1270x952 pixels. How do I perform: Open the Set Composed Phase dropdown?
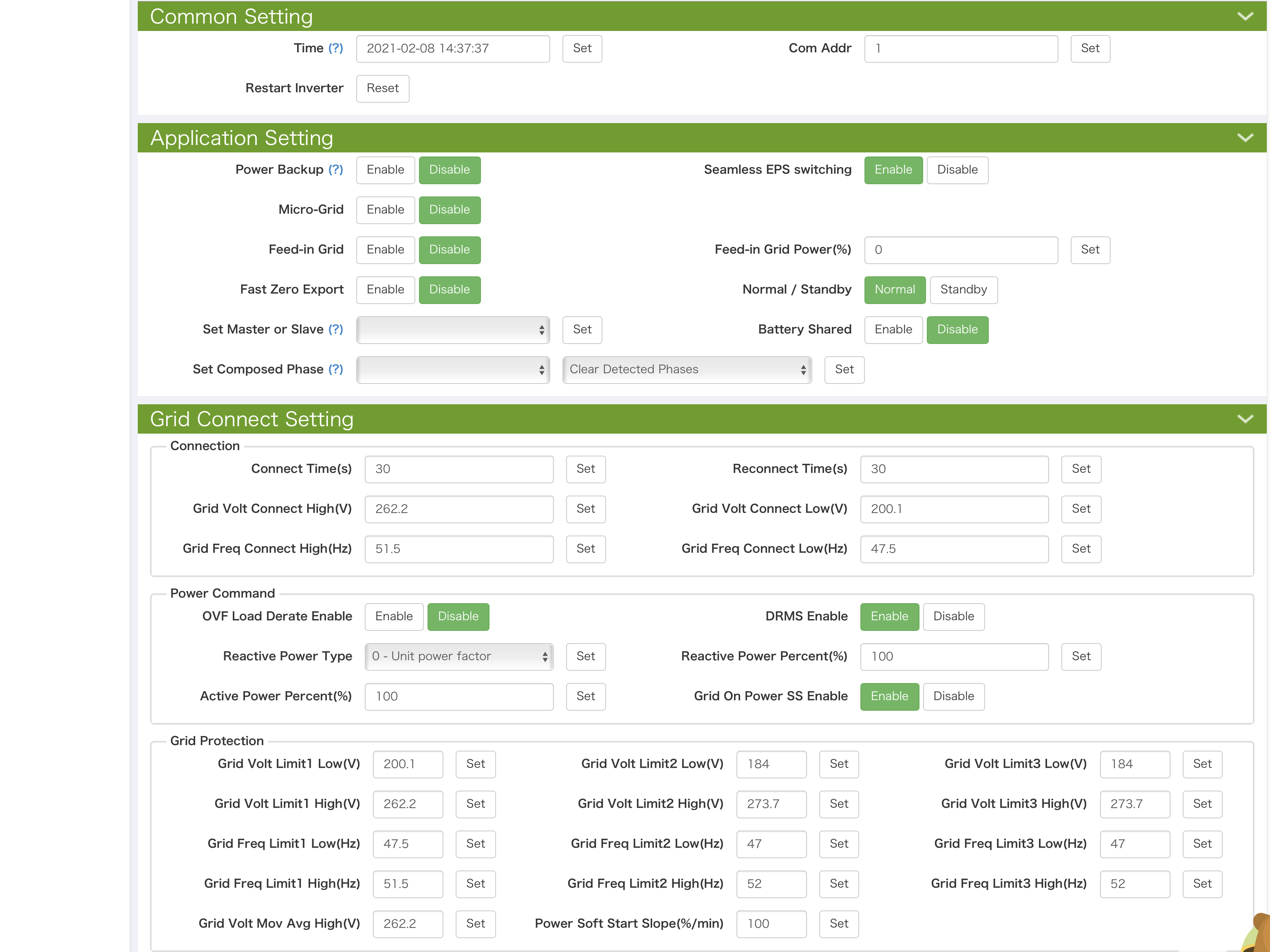pyautogui.click(x=453, y=370)
